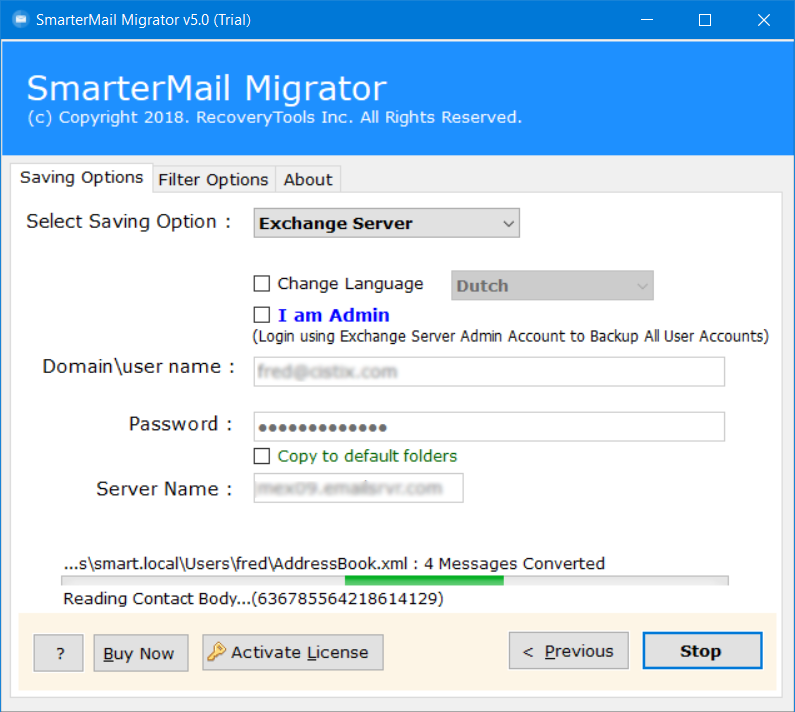Click the copyright RecoveryTools Inc. text
Viewport: 795px width, 712px height.
(x=274, y=117)
